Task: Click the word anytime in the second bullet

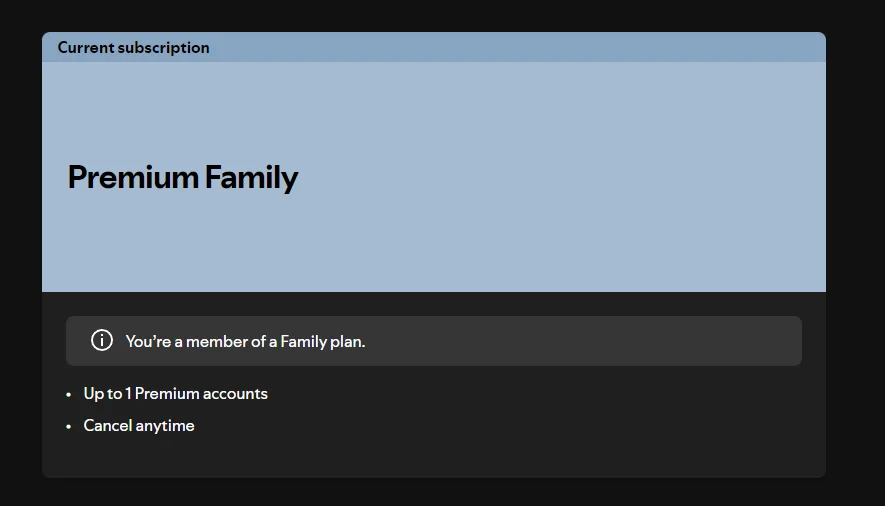Action: click(165, 426)
